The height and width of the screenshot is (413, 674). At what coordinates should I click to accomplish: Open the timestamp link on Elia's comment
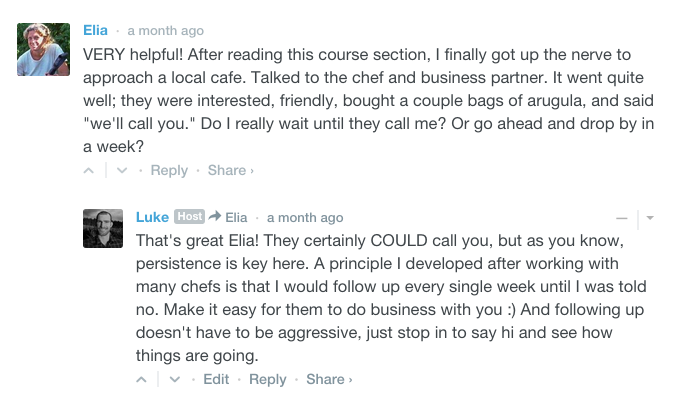tap(164, 30)
